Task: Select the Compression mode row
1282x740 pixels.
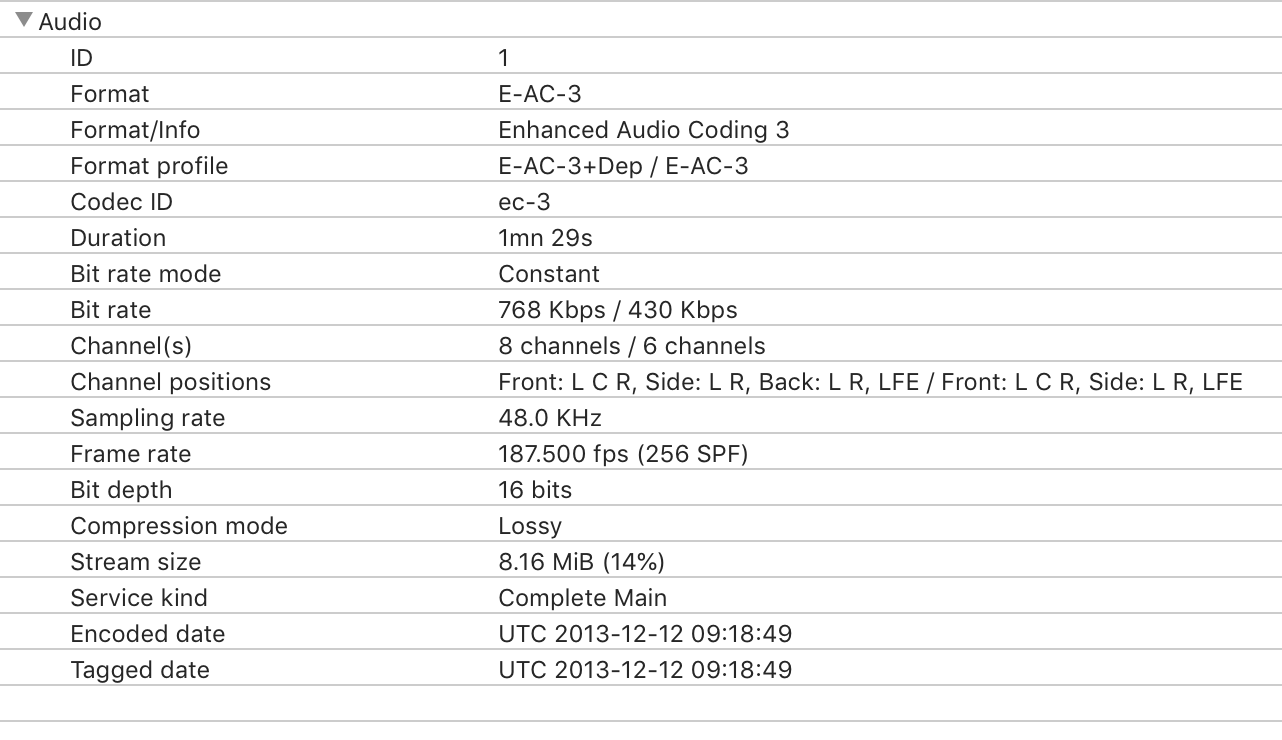Action: 641,525
